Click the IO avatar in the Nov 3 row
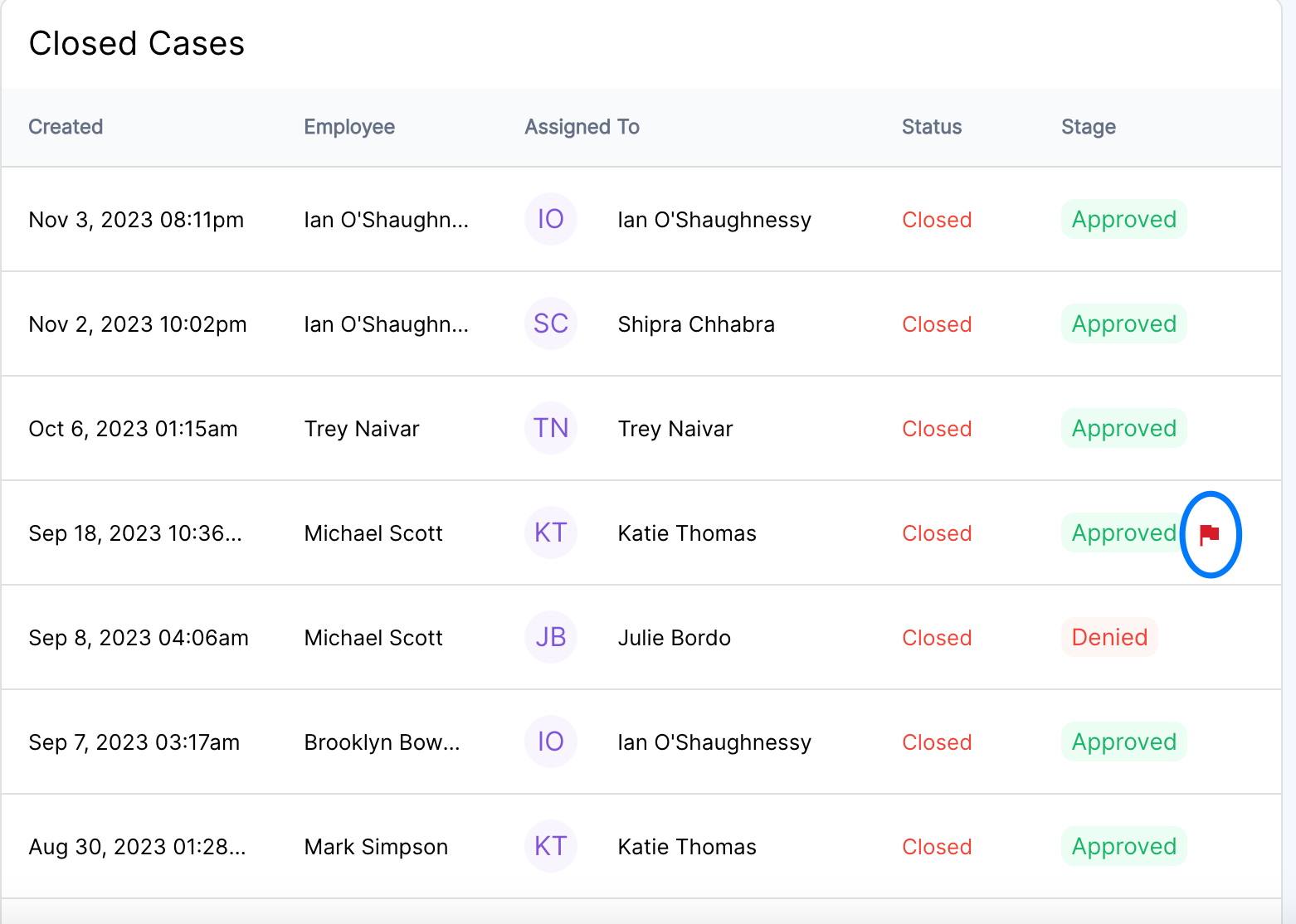This screenshot has height=924, width=1296. point(551,219)
